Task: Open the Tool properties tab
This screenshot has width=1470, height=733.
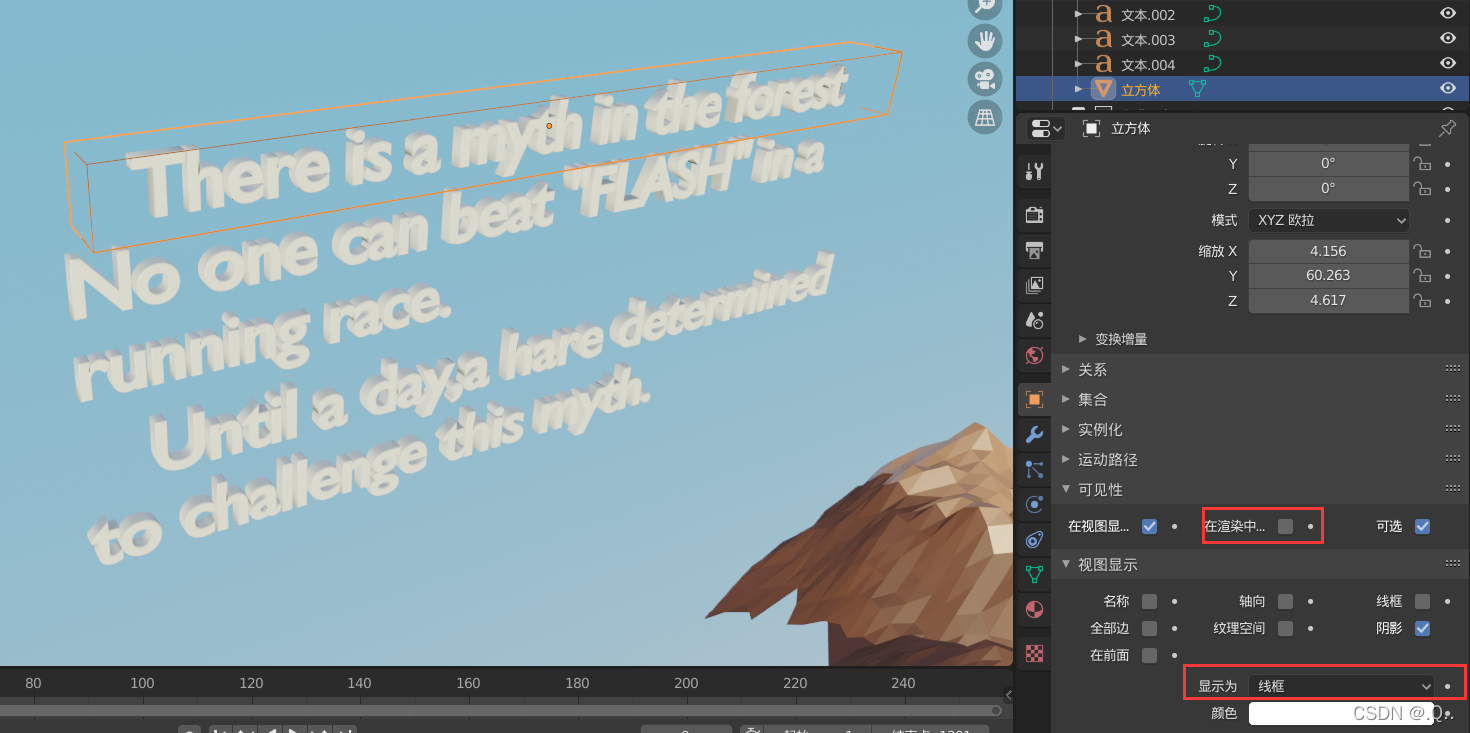Action: tap(1034, 170)
